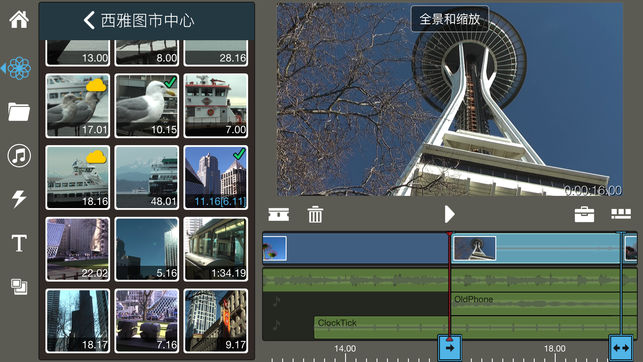Click the 18.00 mark on the ruler
The height and width of the screenshot is (362, 643).
click(x=554, y=349)
